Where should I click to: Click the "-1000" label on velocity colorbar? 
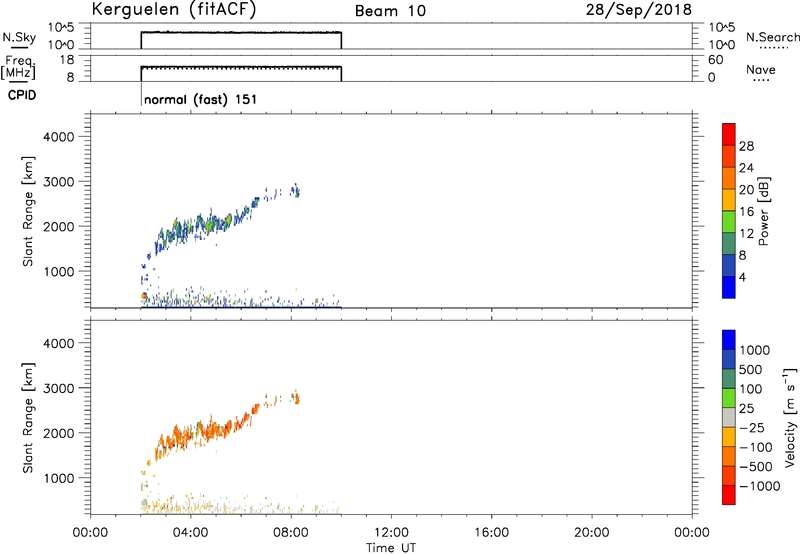coord(760,486)
